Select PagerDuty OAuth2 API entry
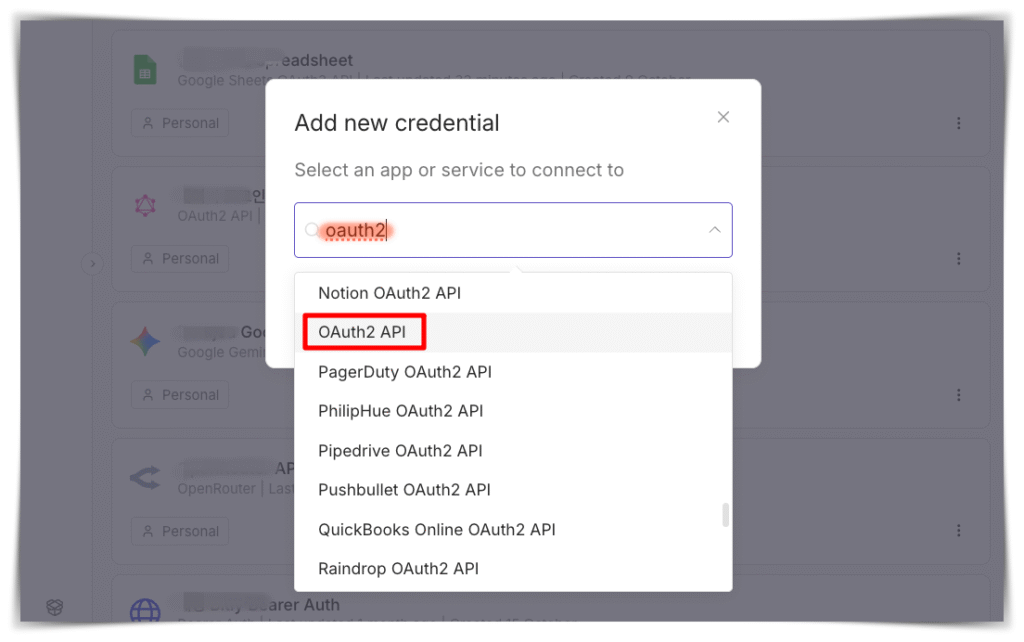This screenshot has height=642, width=1024. 404,372
